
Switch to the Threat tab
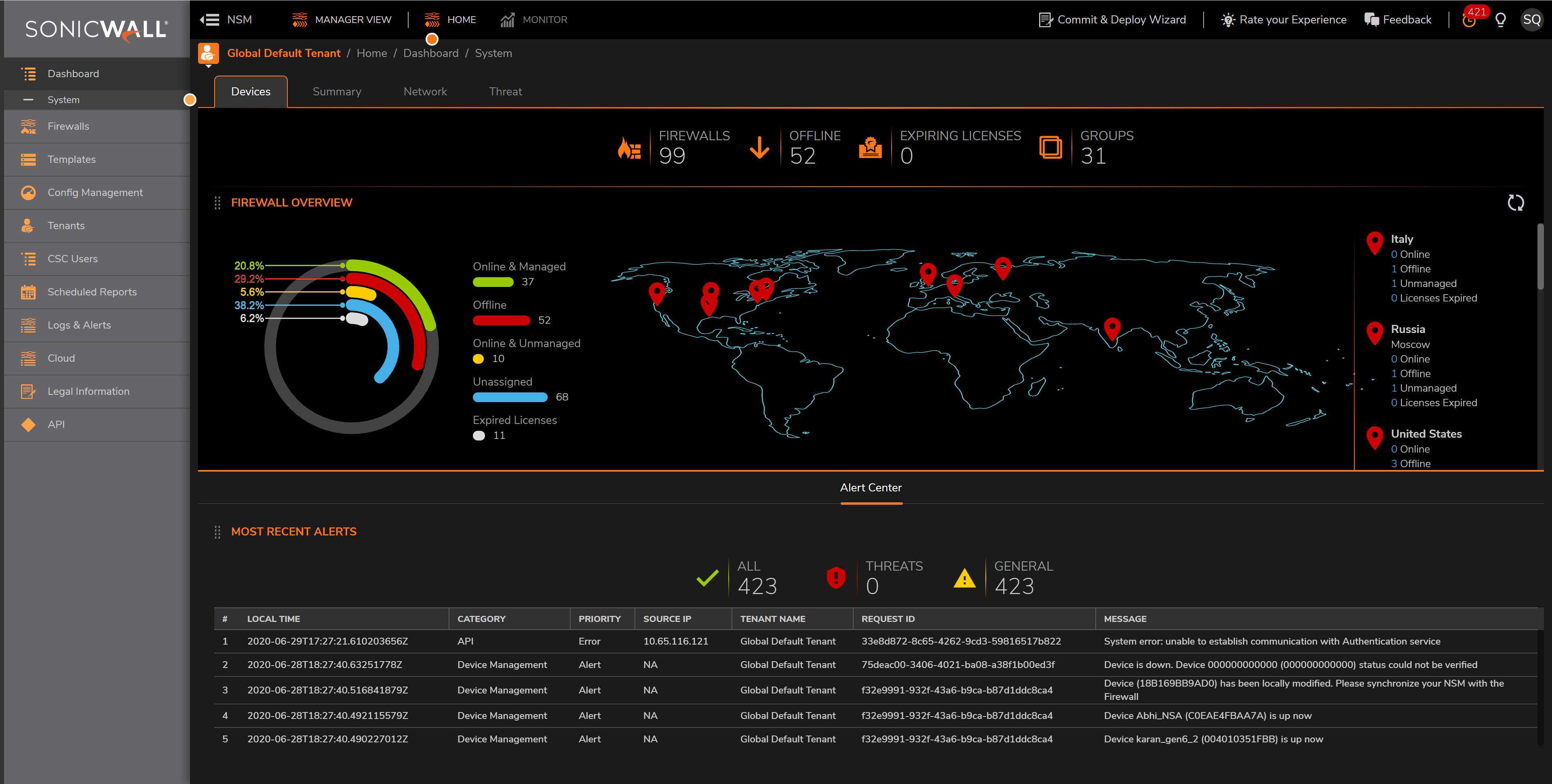[506, 92]
